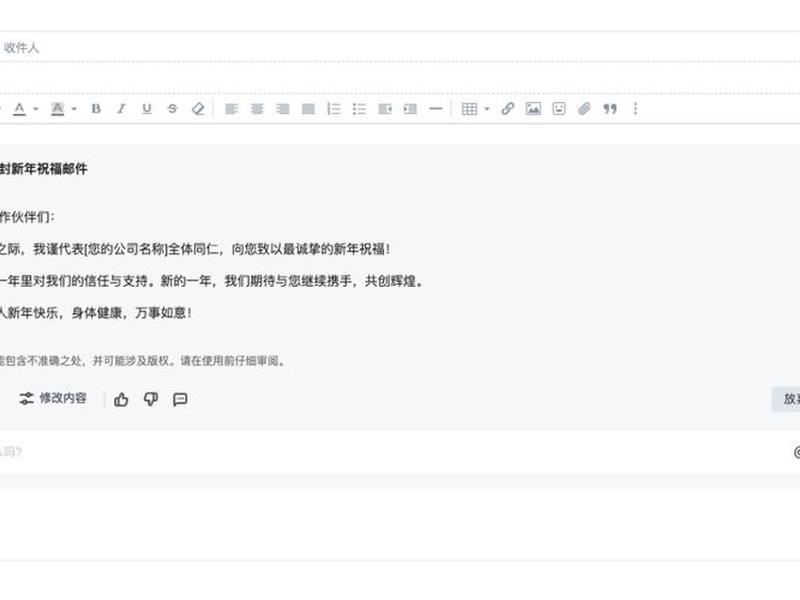Insert a horizontal divider line
Screen dimensions: 800x600
[x=436, y=109]
